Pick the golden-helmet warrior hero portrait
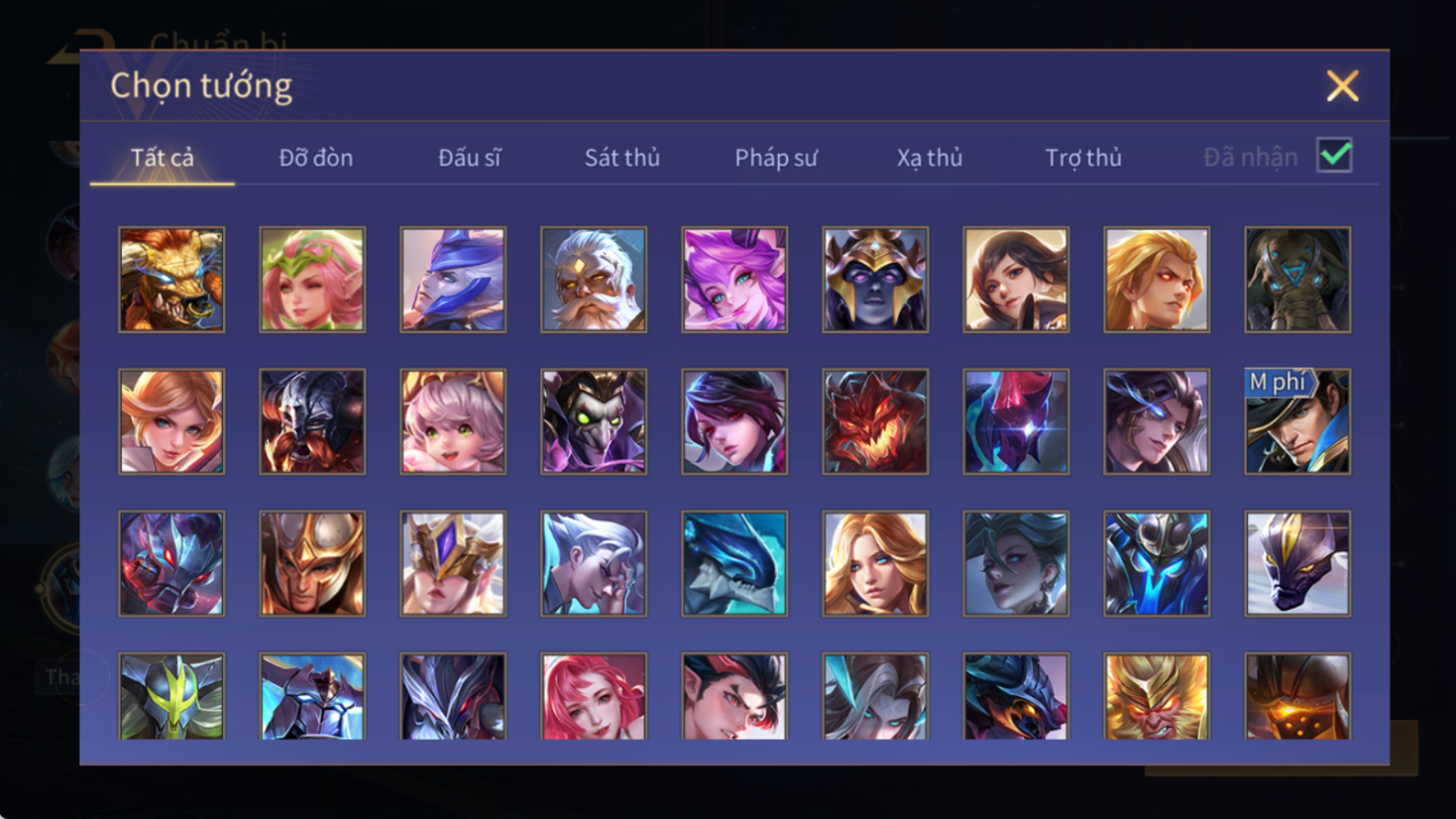 [x=312, y=563]
